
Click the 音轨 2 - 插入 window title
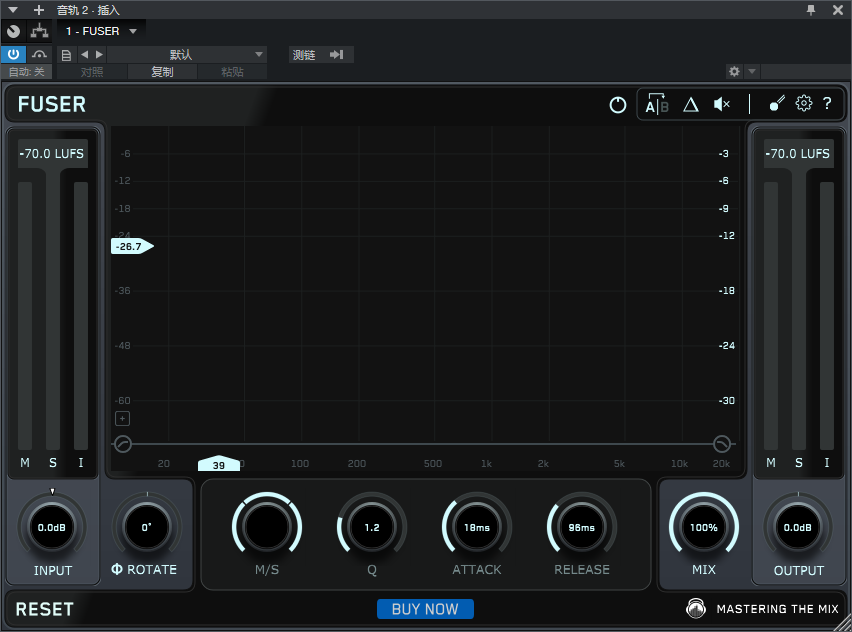tap(87, 10)
